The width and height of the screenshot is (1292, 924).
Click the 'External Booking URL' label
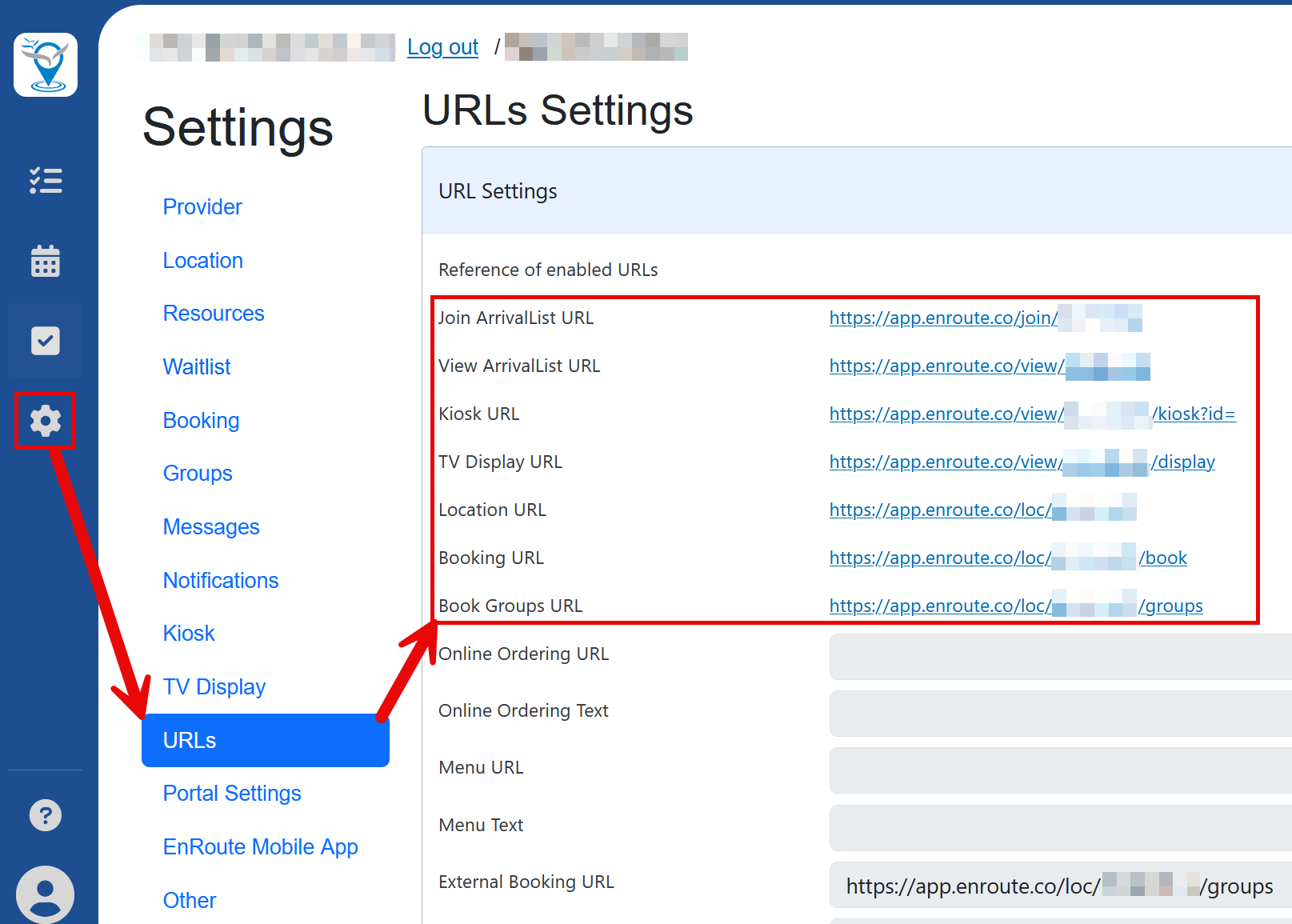(x=526, y=882)
